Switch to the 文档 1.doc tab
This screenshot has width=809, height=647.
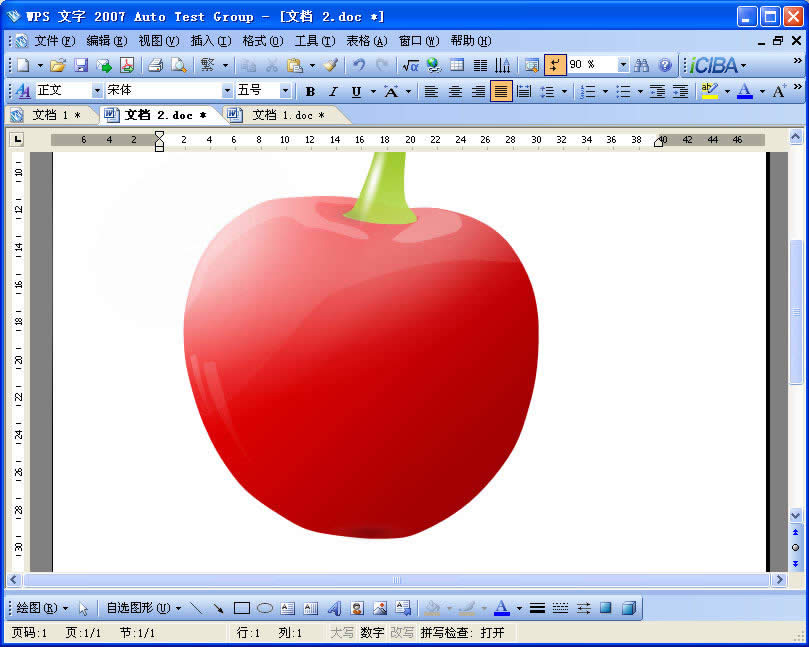279,115
